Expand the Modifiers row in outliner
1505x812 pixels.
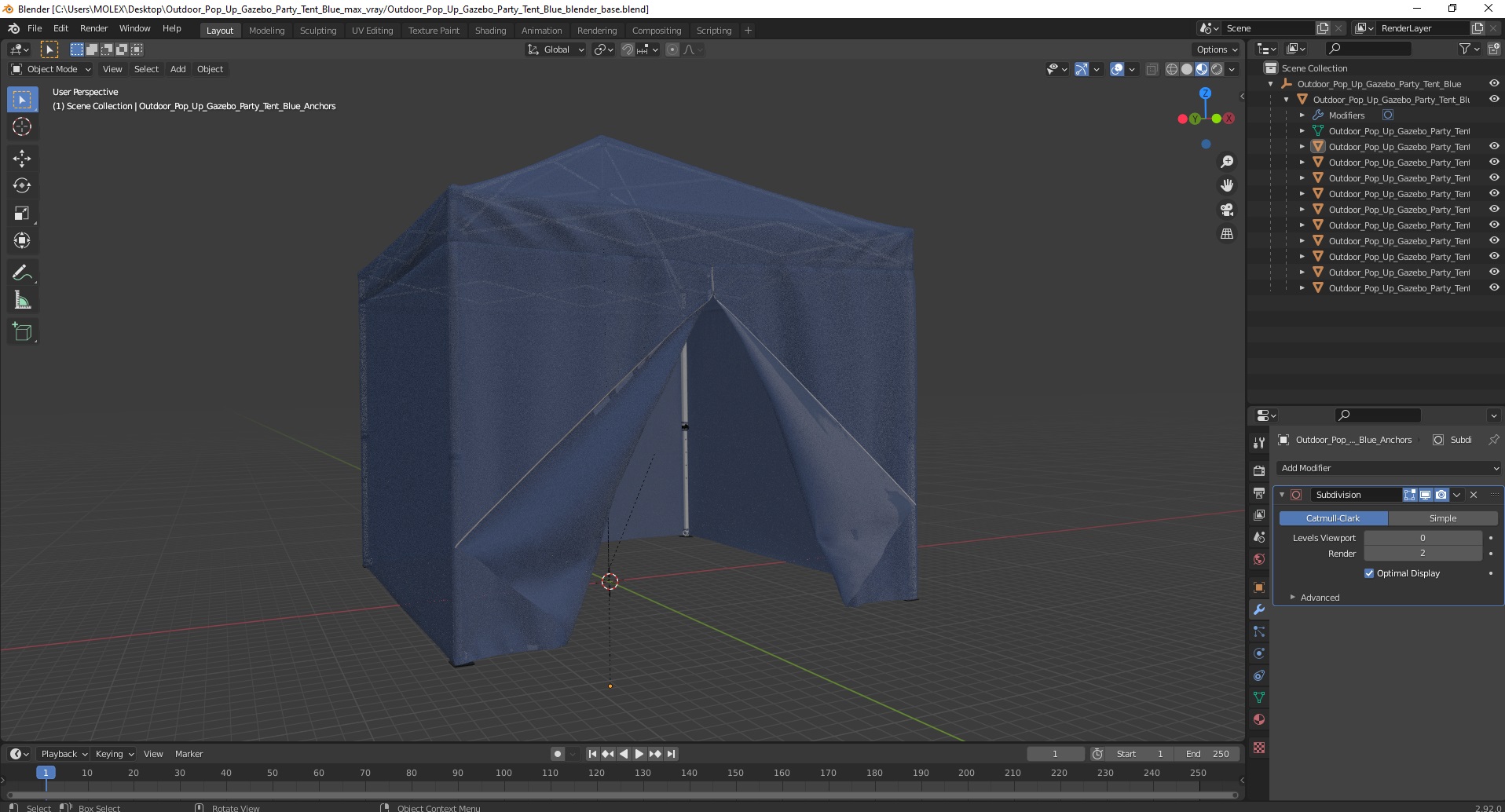(1302, 115)
